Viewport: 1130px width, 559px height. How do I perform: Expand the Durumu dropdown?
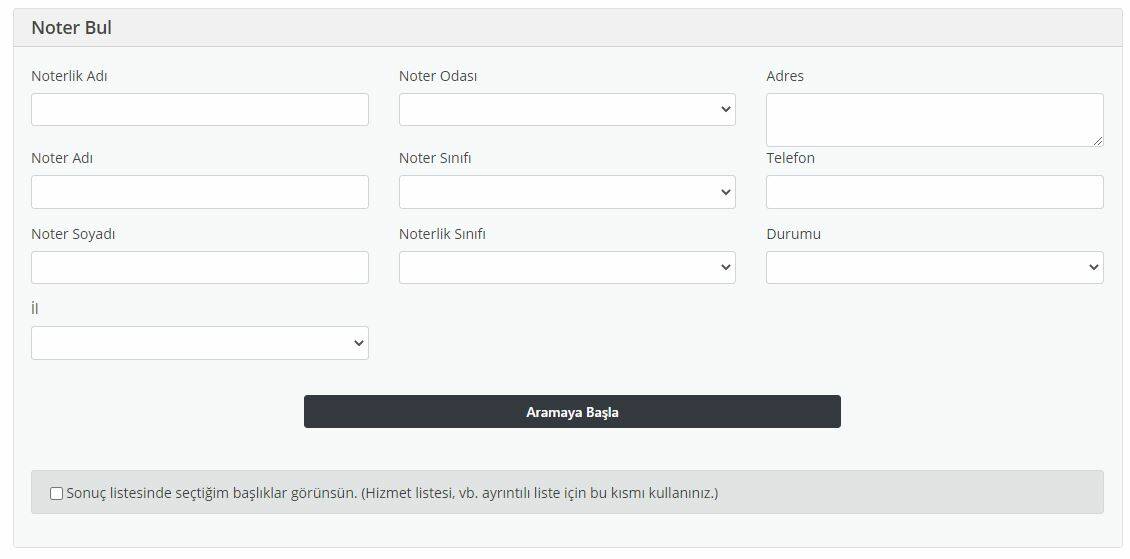pyautogui.click(x=934, y=267)
